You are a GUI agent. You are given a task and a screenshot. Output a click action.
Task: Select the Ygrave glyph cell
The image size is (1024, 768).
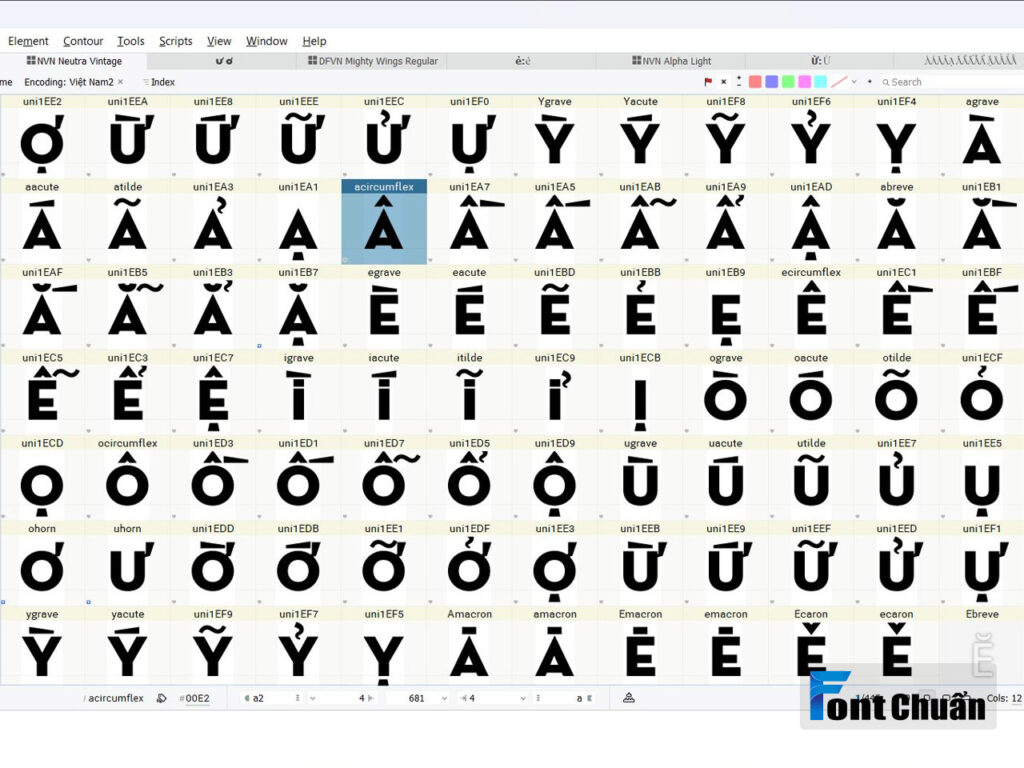[554, 136]
